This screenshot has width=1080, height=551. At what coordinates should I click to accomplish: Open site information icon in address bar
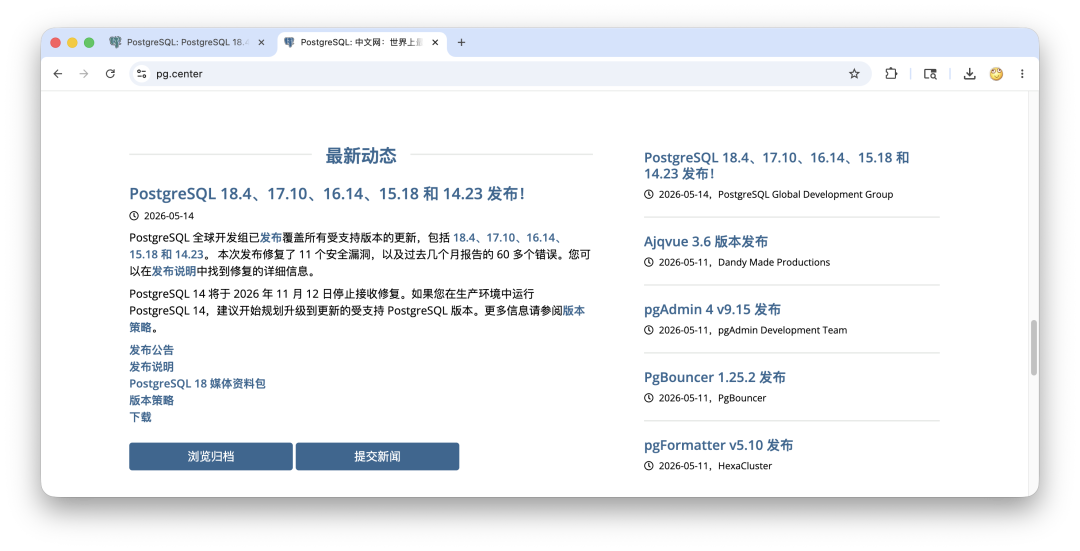(141, 74)
